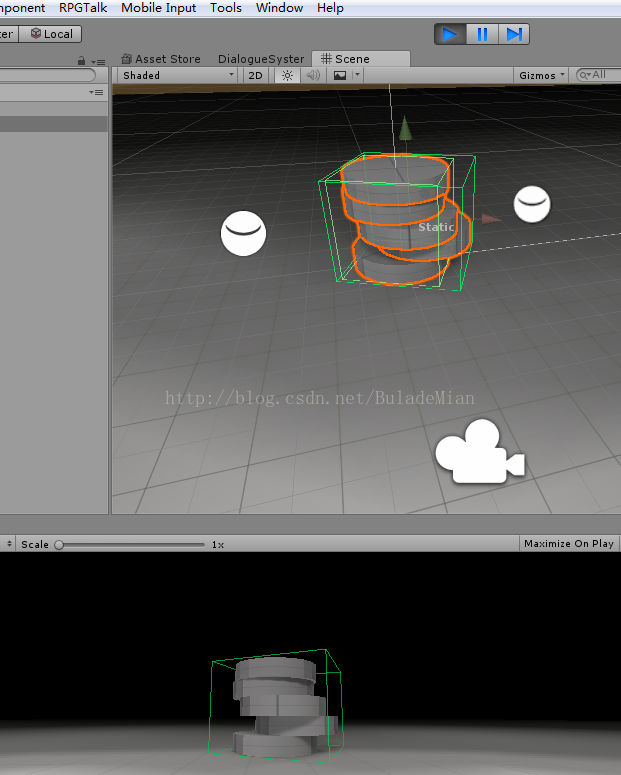Select the highlighted row in left panel
The height and width of the screenshot is (775, 621).
point(53,124)
